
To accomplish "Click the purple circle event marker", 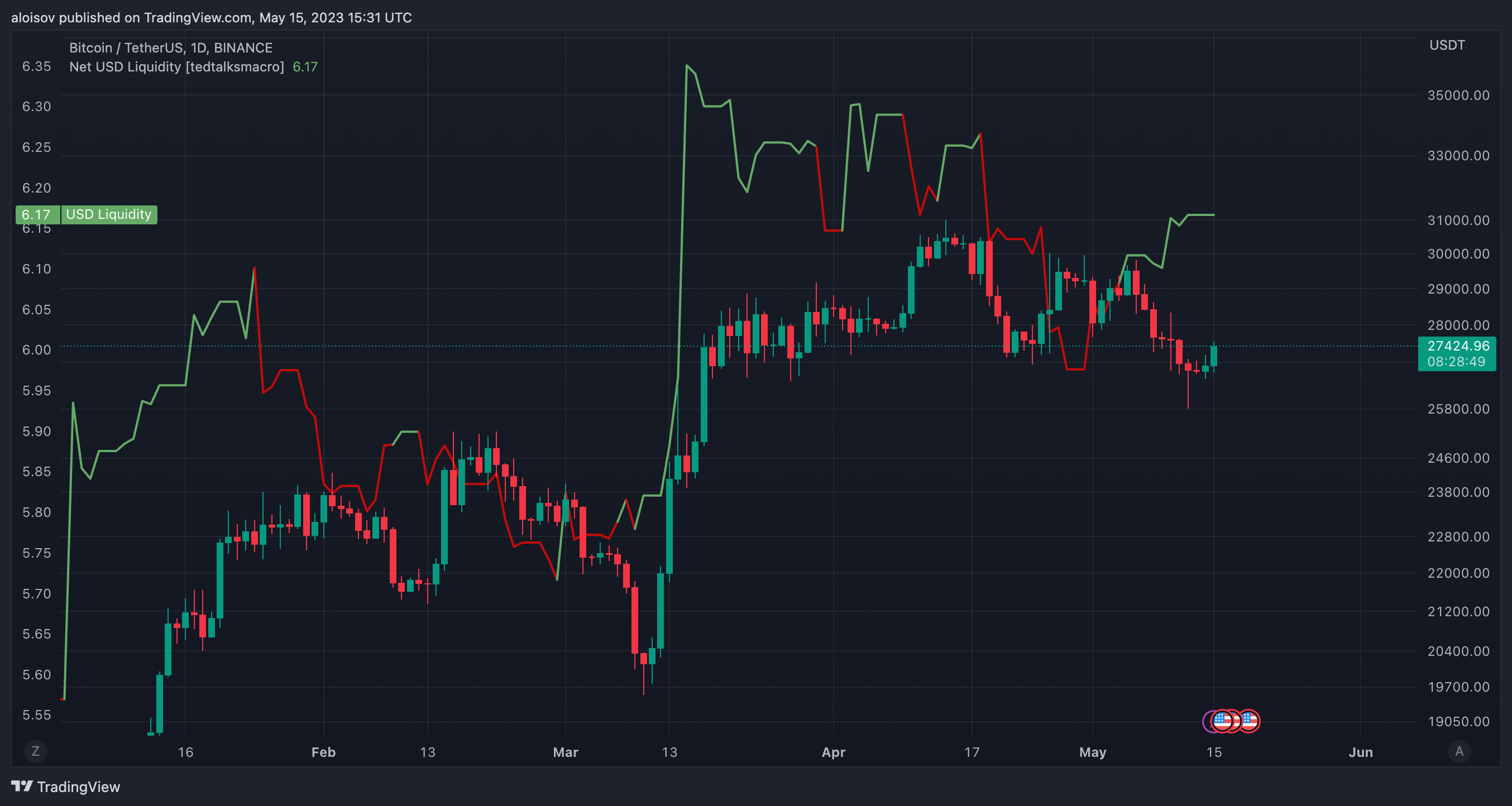I will [x=1207, y=721].
